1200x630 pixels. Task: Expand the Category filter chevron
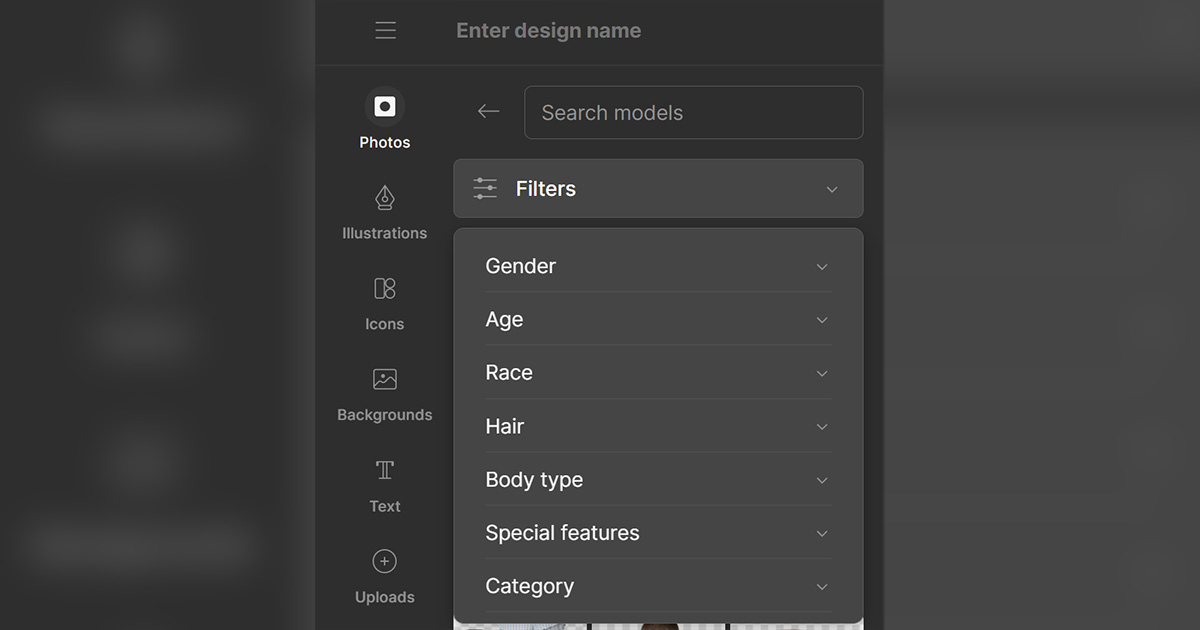822,587
